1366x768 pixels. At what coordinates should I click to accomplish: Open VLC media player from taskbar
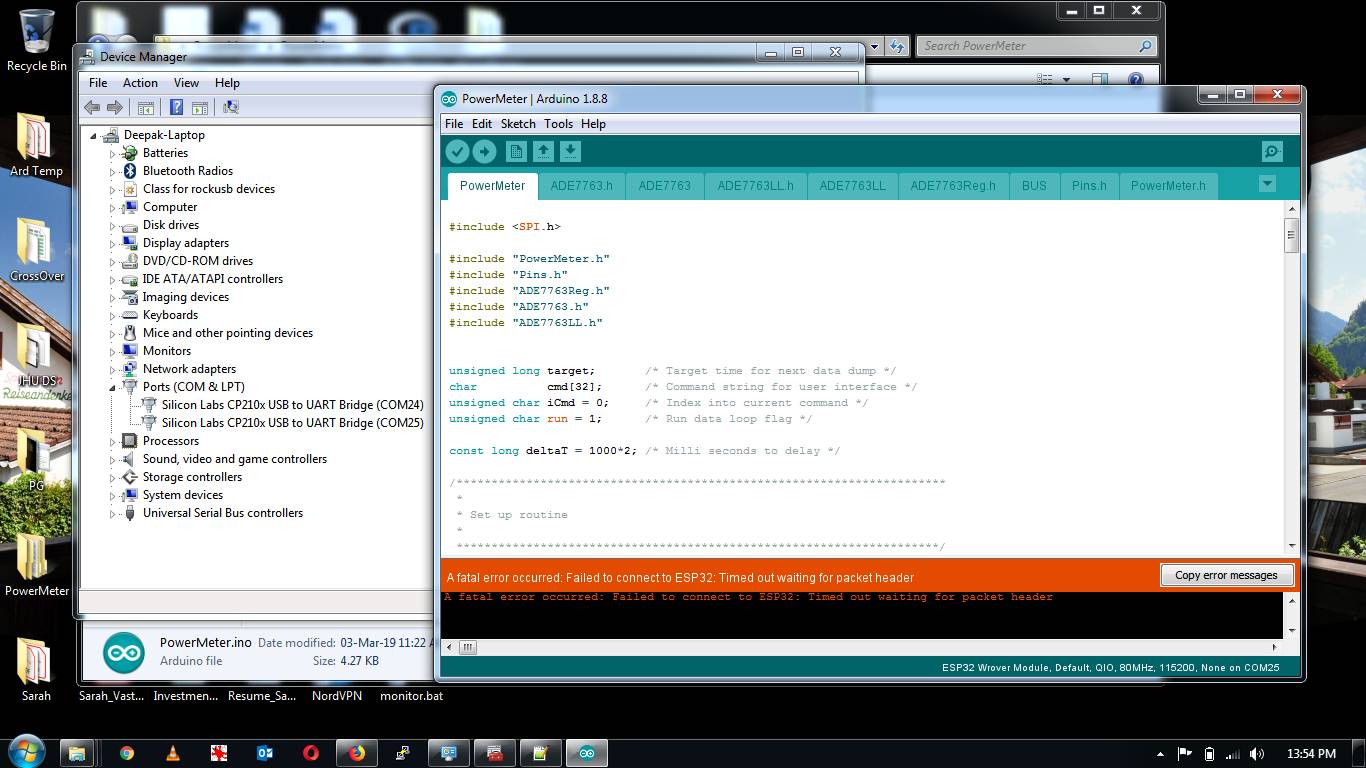click(173, 753)
